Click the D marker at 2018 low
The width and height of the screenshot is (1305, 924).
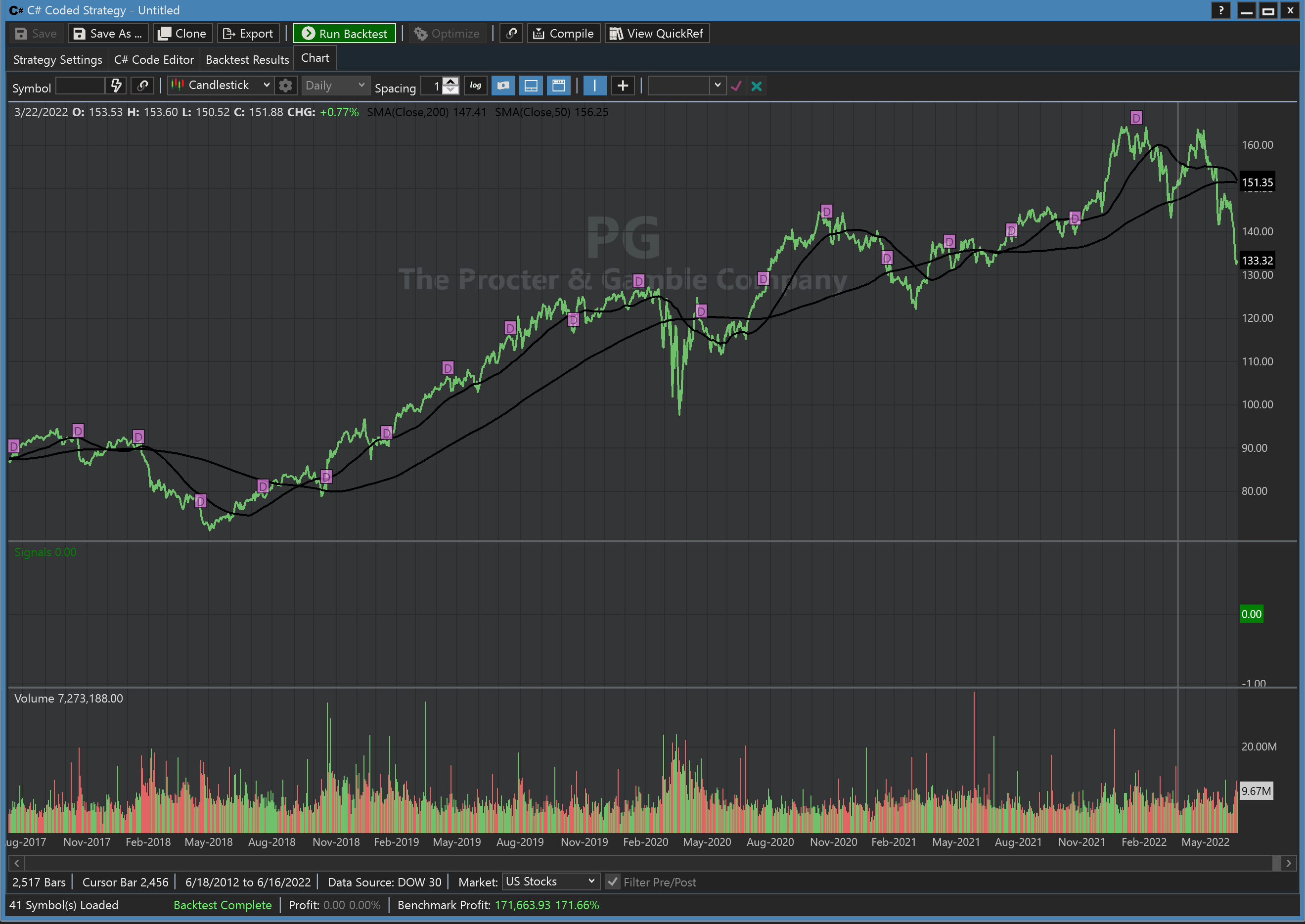click(200, 501)
